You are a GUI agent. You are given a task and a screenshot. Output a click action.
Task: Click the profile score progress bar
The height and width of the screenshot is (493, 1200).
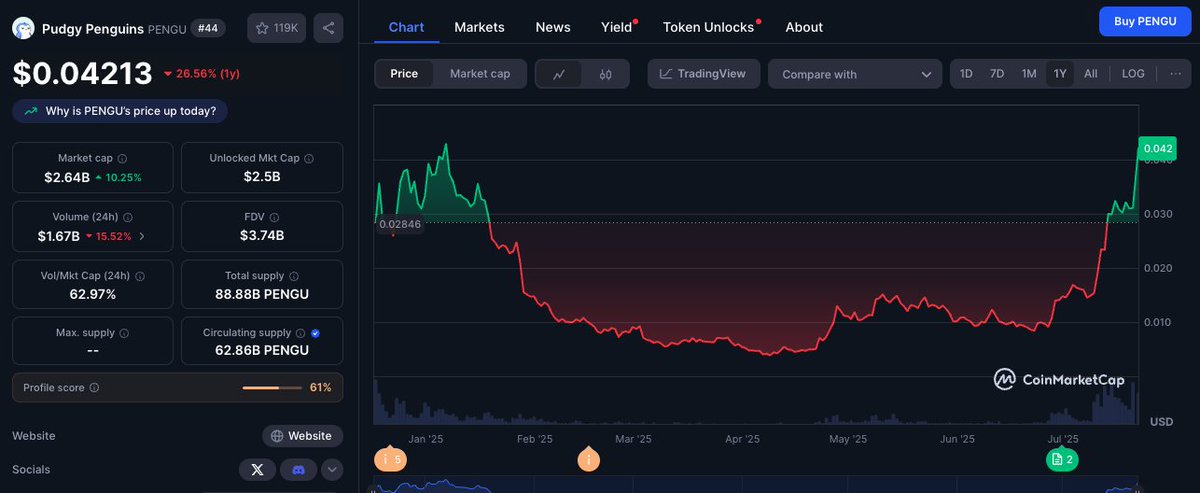pyautogui.click(x=271, y=387)
